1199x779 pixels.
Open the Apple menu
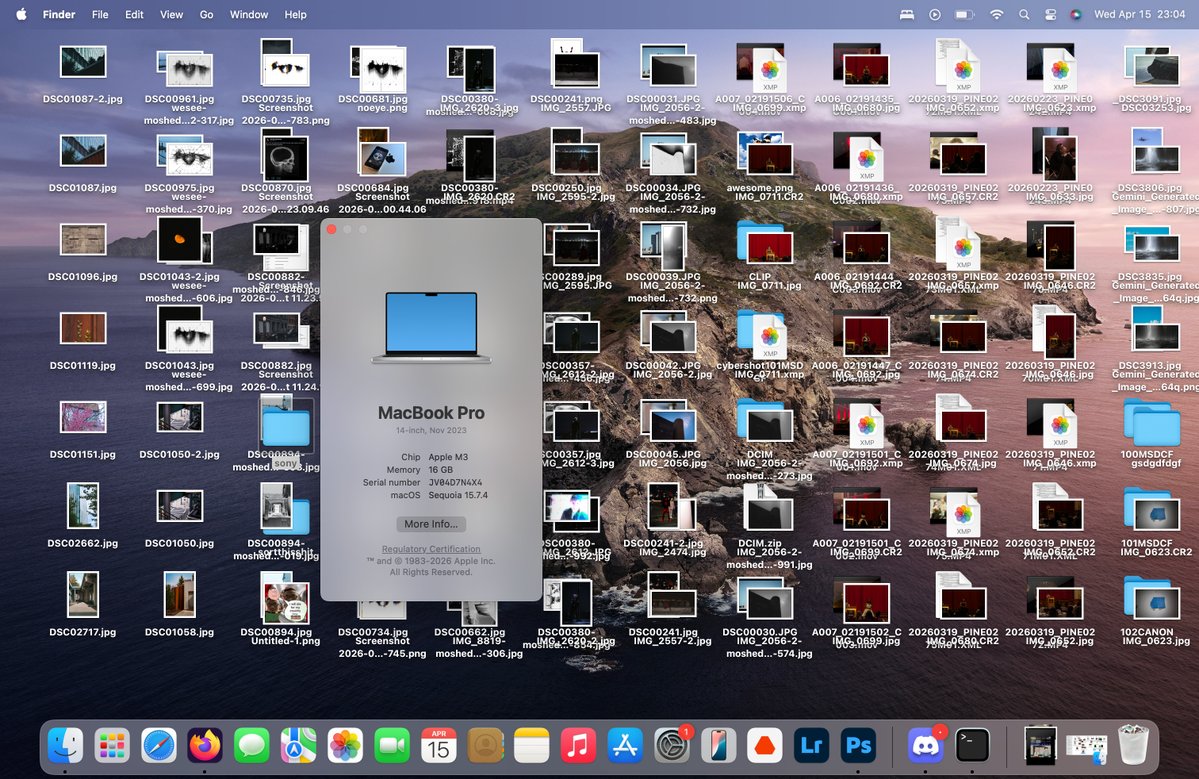click(21, 15)
